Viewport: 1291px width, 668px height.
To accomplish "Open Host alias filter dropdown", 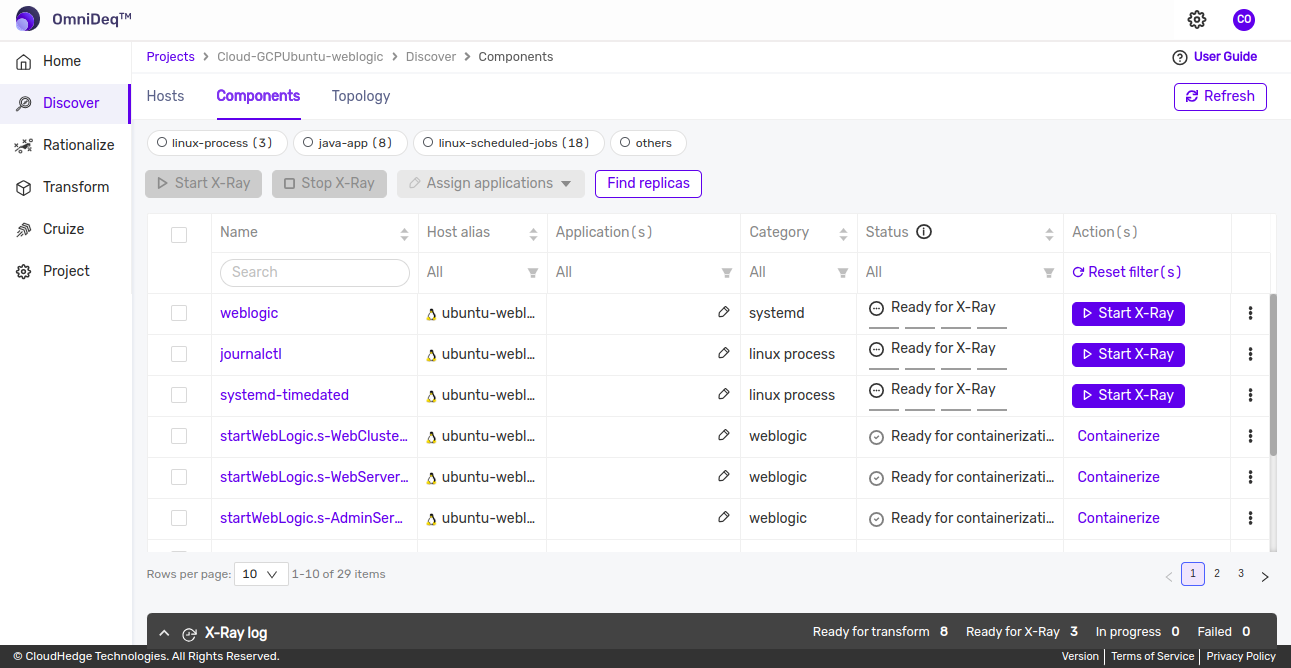I will pyautogui.click(x=532, y=273).
